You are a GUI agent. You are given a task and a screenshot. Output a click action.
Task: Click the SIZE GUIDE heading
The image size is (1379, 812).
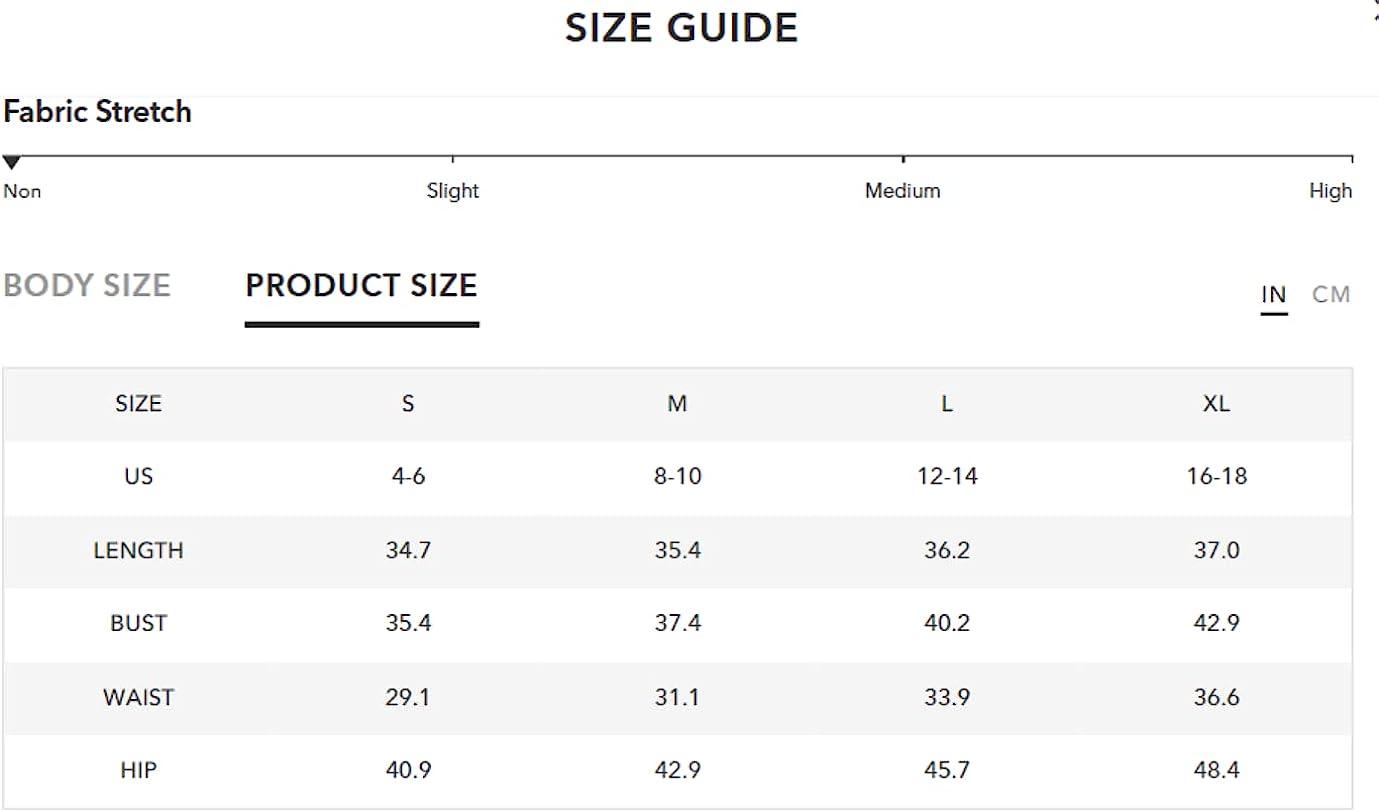[x=682, y=28]
